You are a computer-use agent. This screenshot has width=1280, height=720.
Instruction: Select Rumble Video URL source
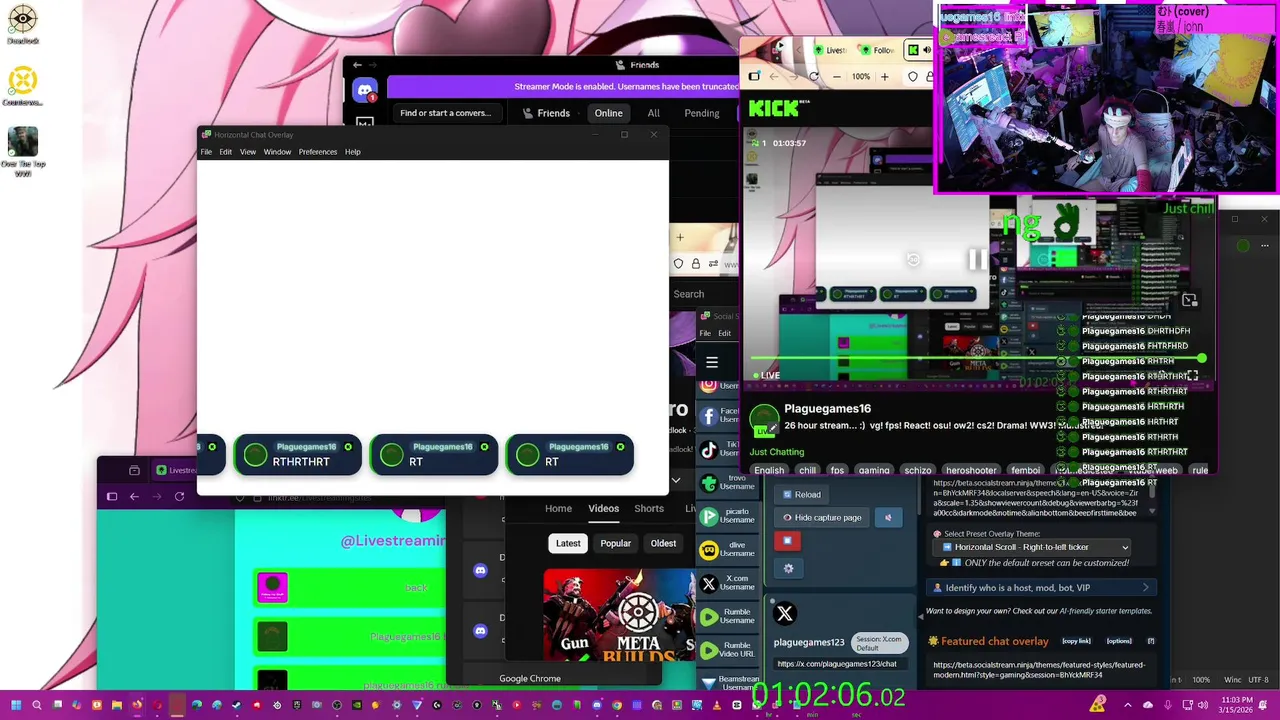727,649
